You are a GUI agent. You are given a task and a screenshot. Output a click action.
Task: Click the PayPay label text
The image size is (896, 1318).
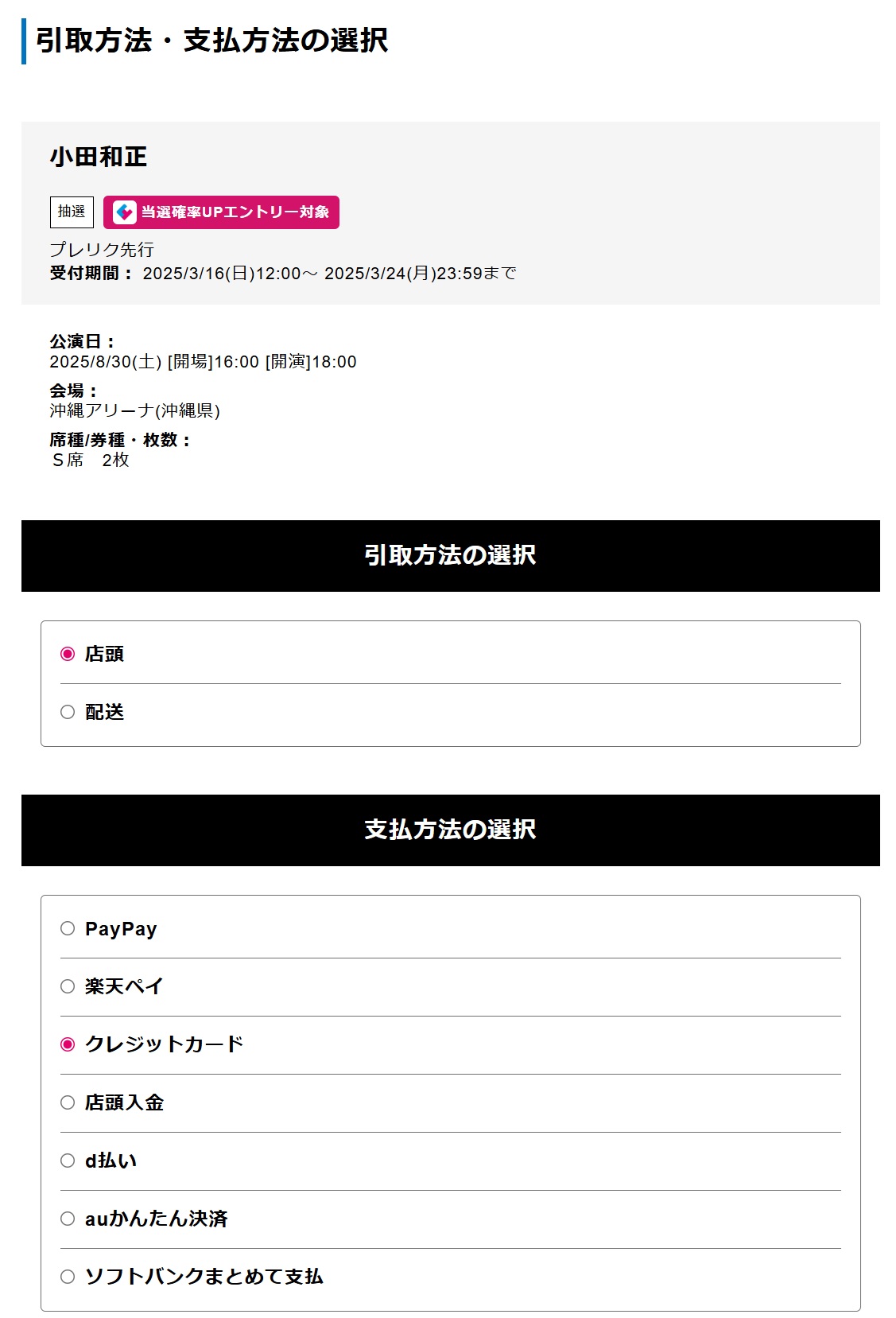click(x=121, y=929)
